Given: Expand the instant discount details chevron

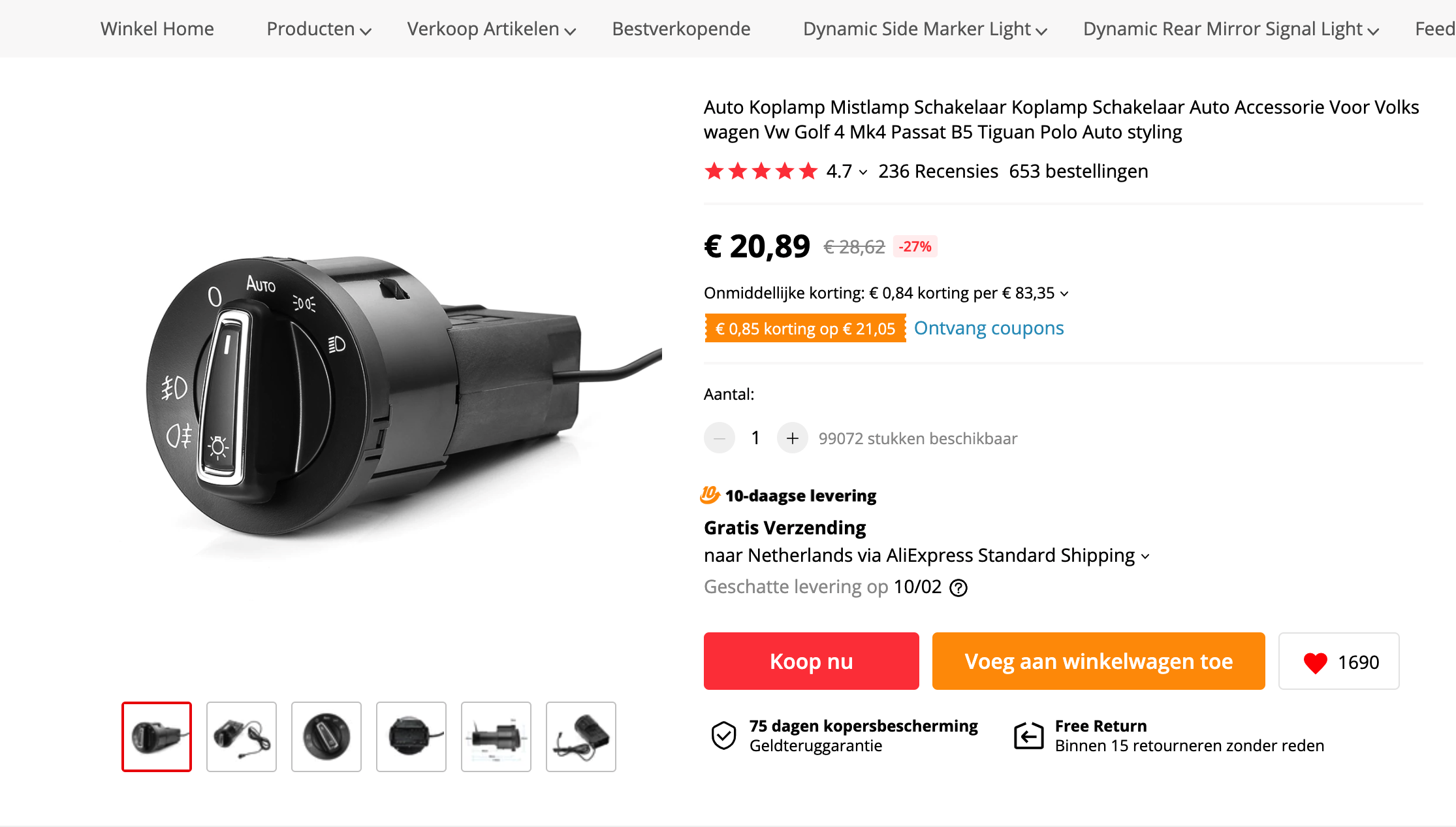Looking at the screenshot, I should [1064, 294].
